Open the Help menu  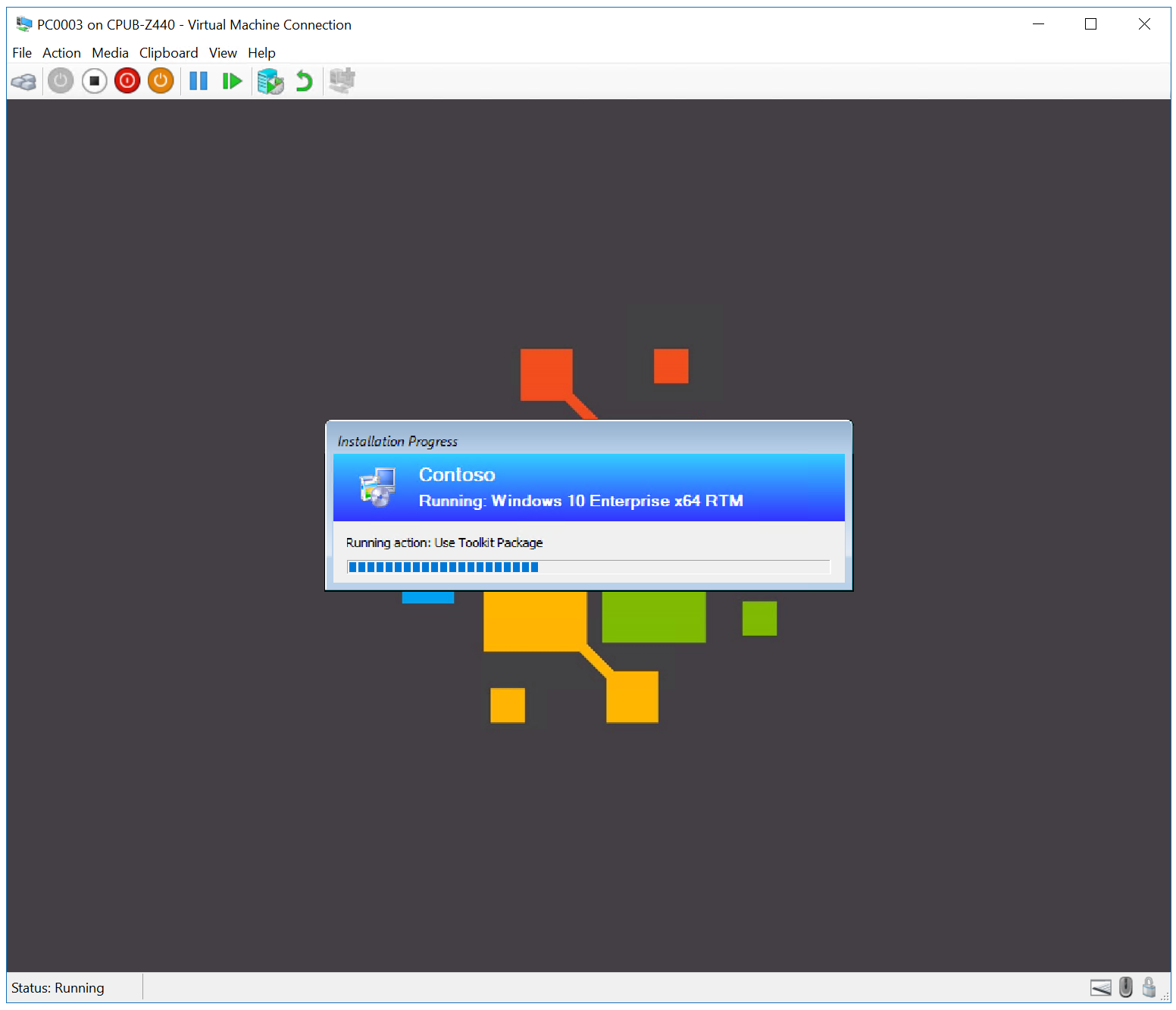click(261, 52)
